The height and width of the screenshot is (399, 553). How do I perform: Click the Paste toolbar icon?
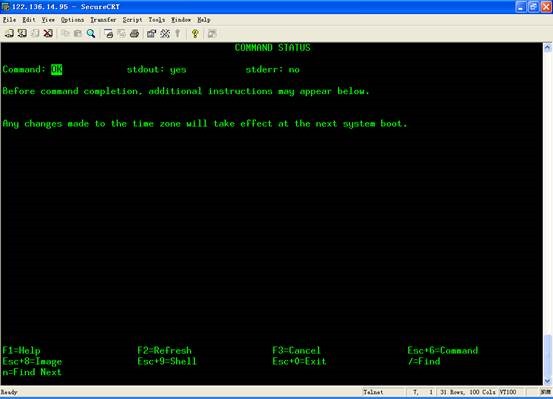tap(78, 34)
